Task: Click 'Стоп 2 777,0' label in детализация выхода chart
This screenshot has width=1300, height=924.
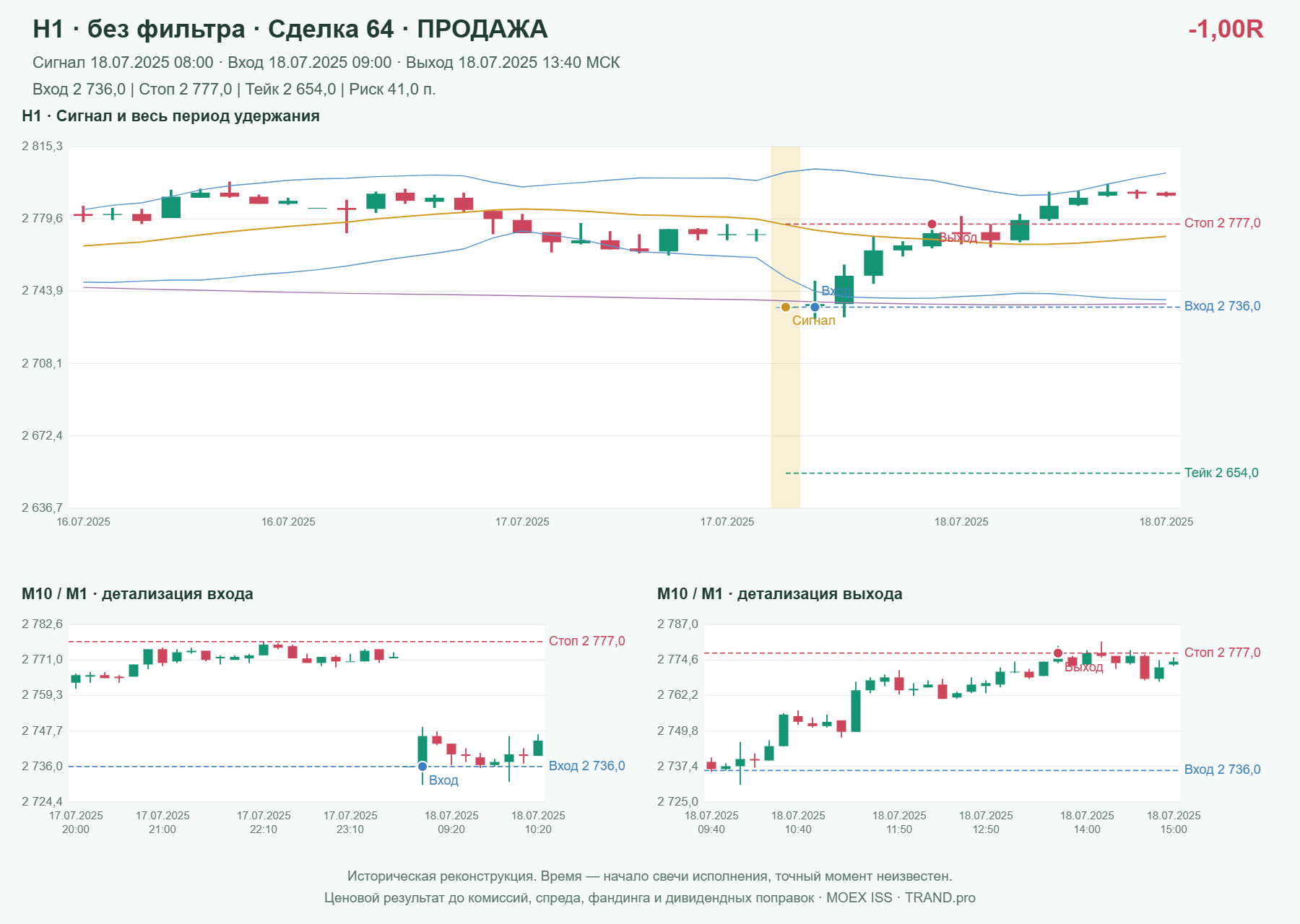Action: click(1223, 653)
